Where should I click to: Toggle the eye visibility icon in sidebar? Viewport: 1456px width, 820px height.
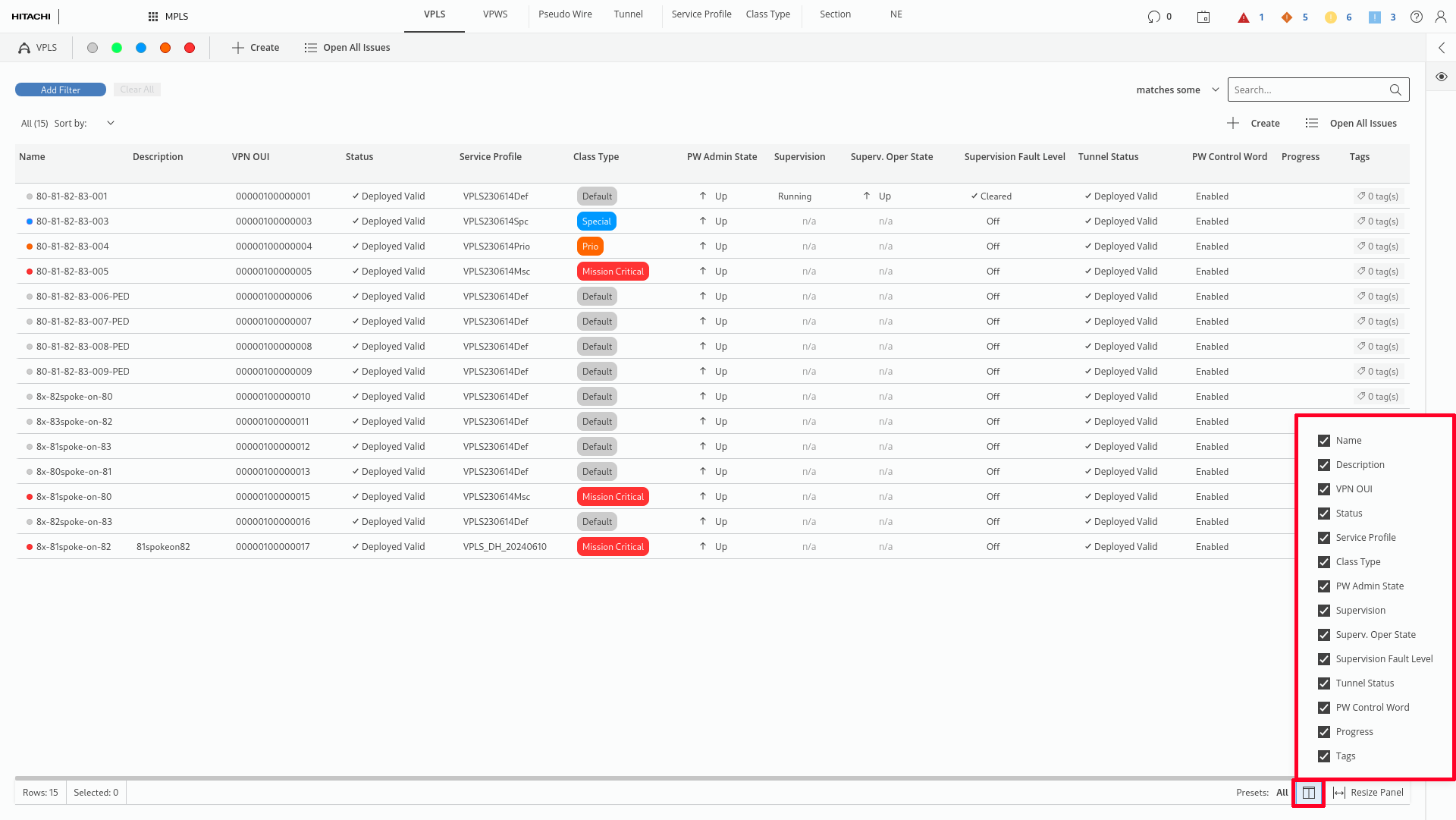click(1442, 77)
